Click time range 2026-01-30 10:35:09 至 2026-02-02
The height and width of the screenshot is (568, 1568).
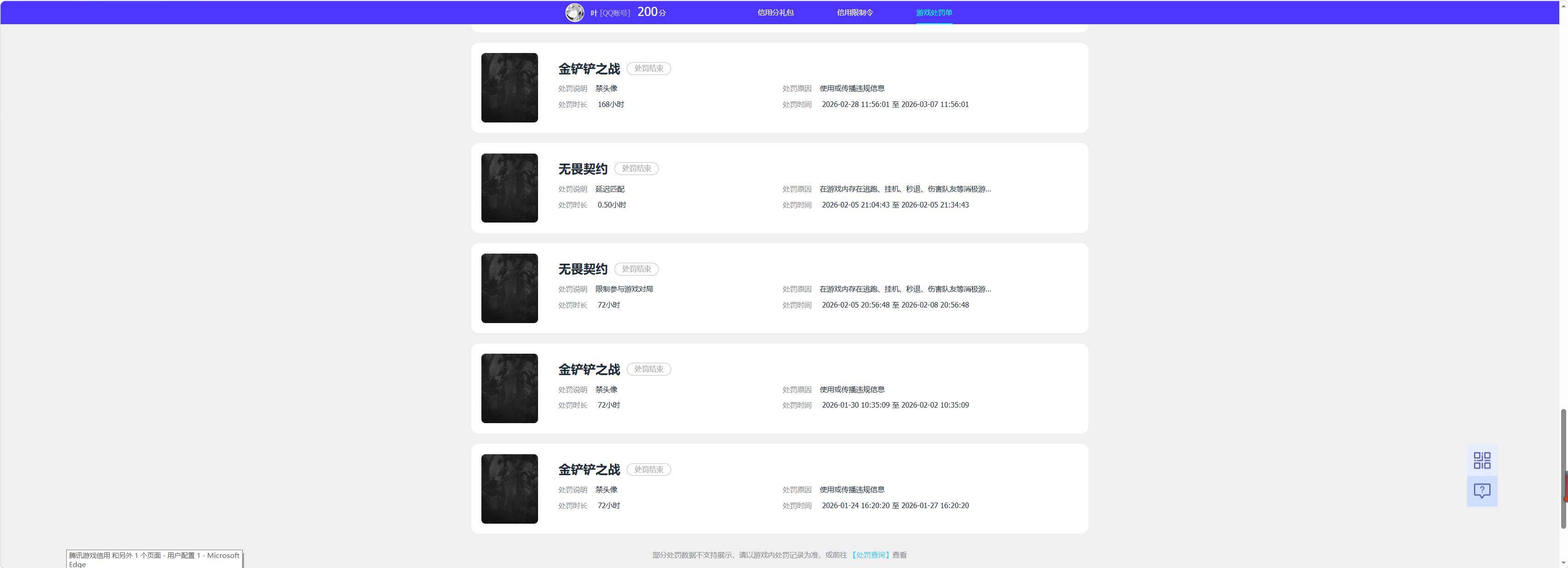coord(895,405)
